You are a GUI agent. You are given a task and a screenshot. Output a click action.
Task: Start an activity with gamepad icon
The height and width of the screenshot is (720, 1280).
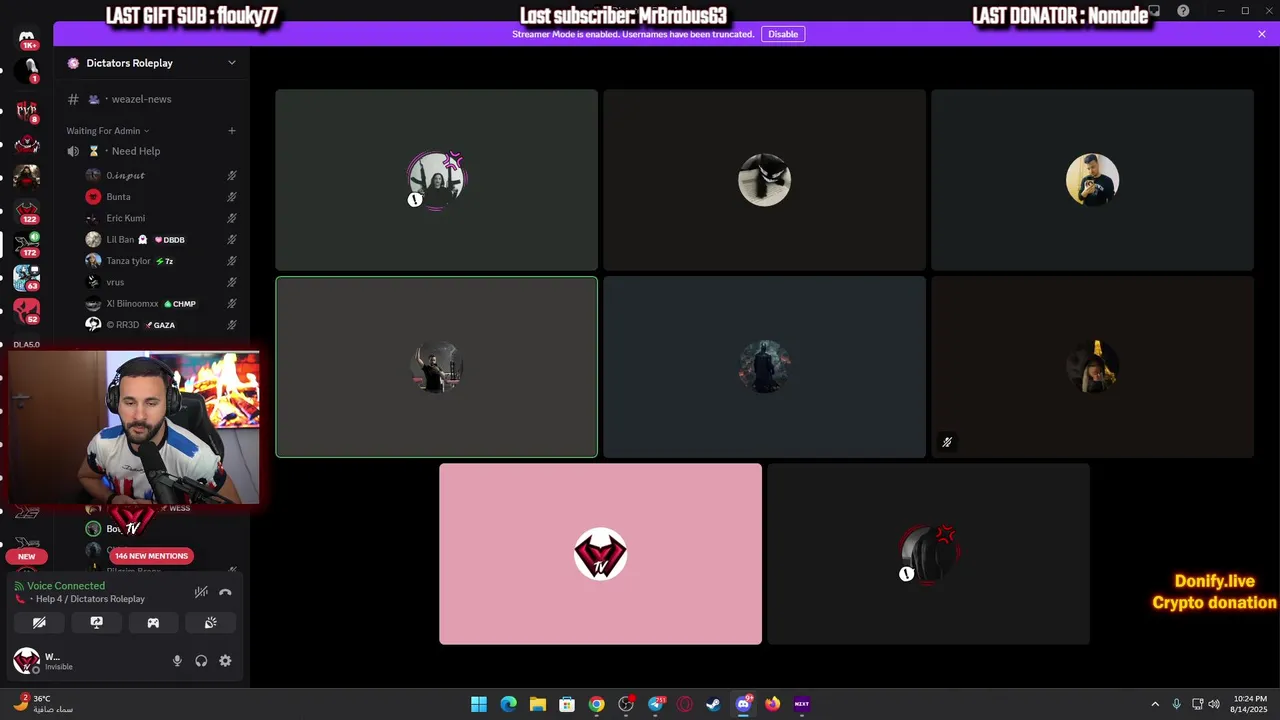pos(153,622)
